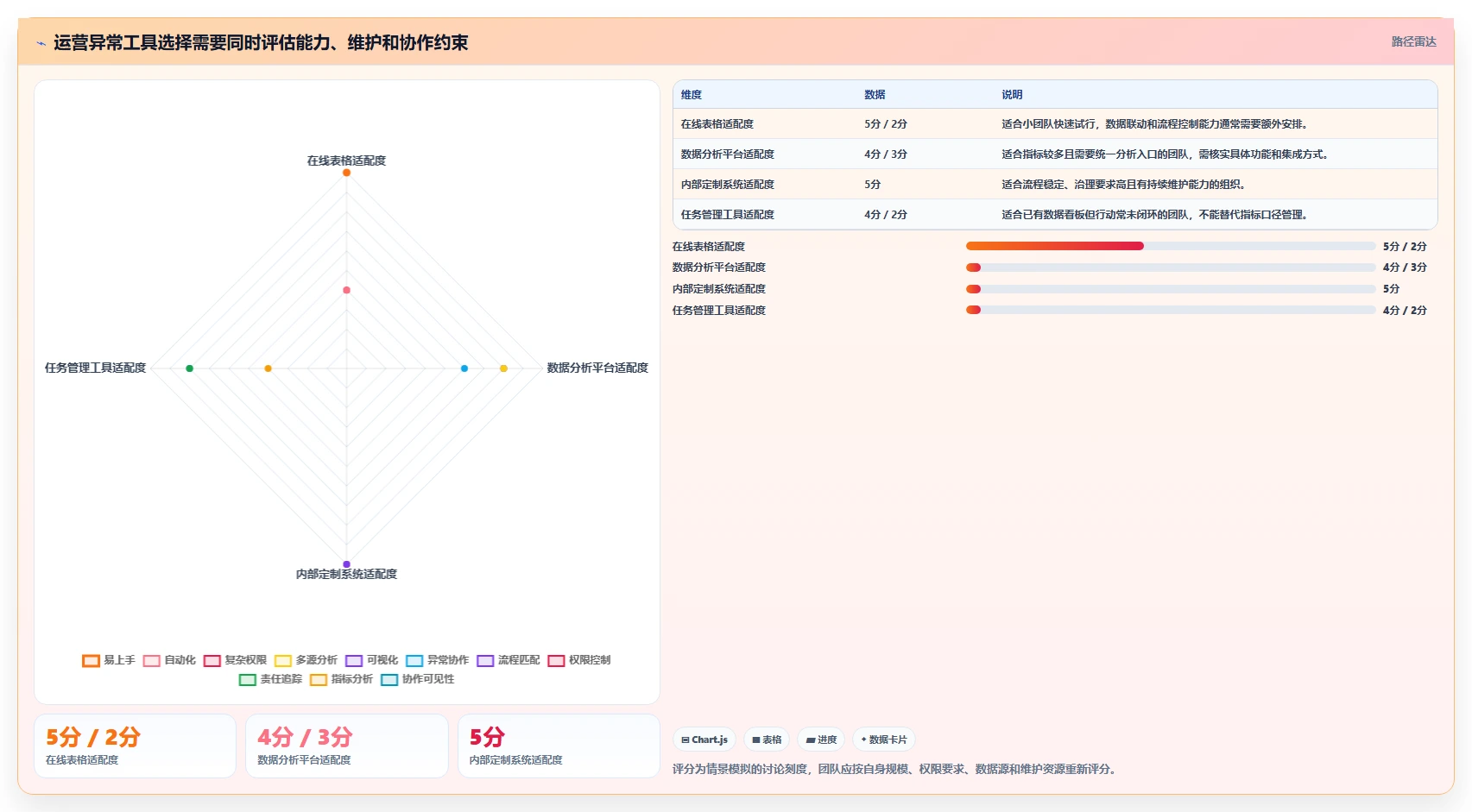This screenshot has width=1472, height=812.
Task: Click description starting 适合指标较多且需要统一
Action: [x=1166, y=154]
